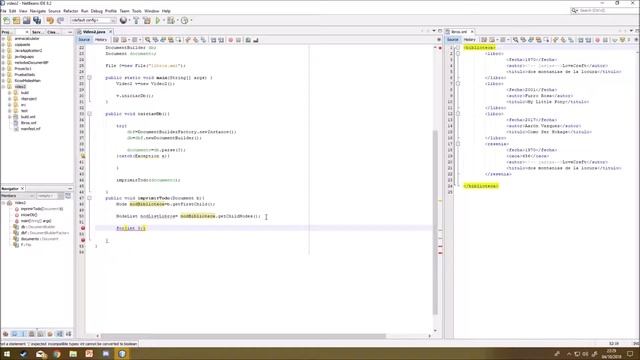Click the New Project toolbar icon

[x=16, y=20]
